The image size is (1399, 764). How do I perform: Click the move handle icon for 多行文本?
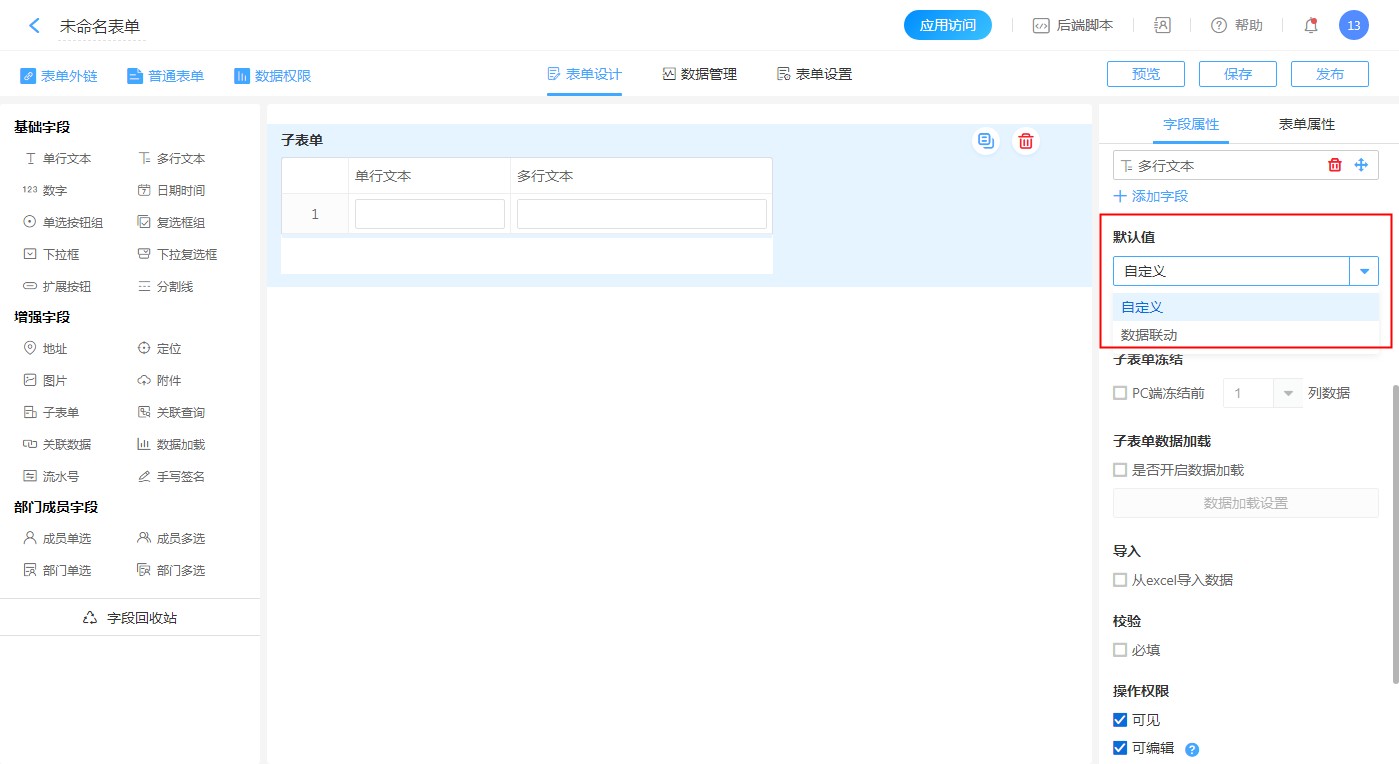(x=1361, y=165)
